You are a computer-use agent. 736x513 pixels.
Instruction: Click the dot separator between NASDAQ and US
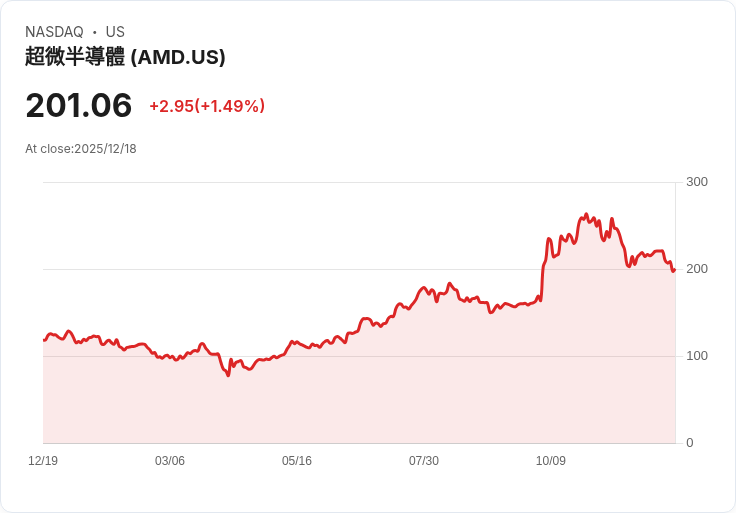click(x=95, y=32)
